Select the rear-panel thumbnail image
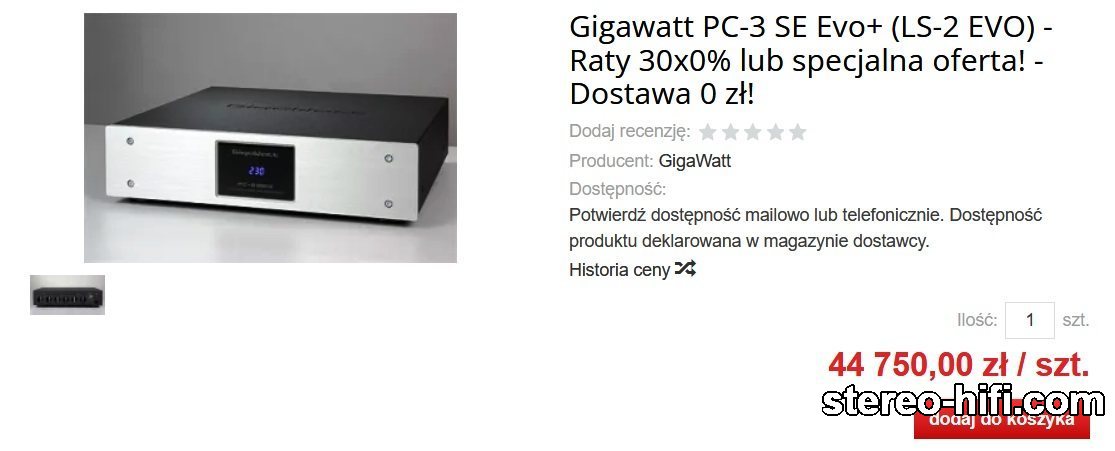 [x=68, y=295]
